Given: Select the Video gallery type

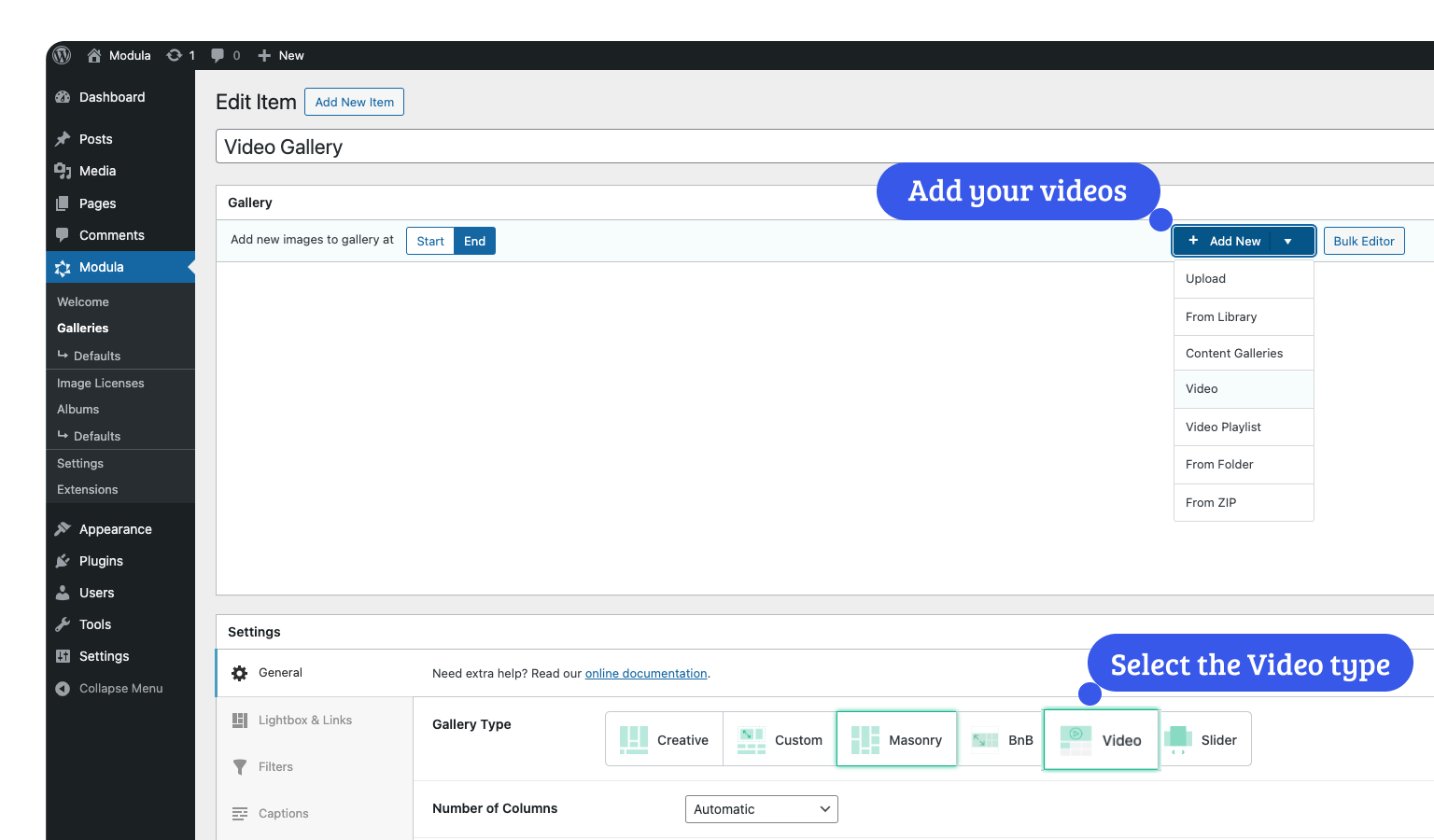Looking at the screenshot, I should coord(1102,740).
